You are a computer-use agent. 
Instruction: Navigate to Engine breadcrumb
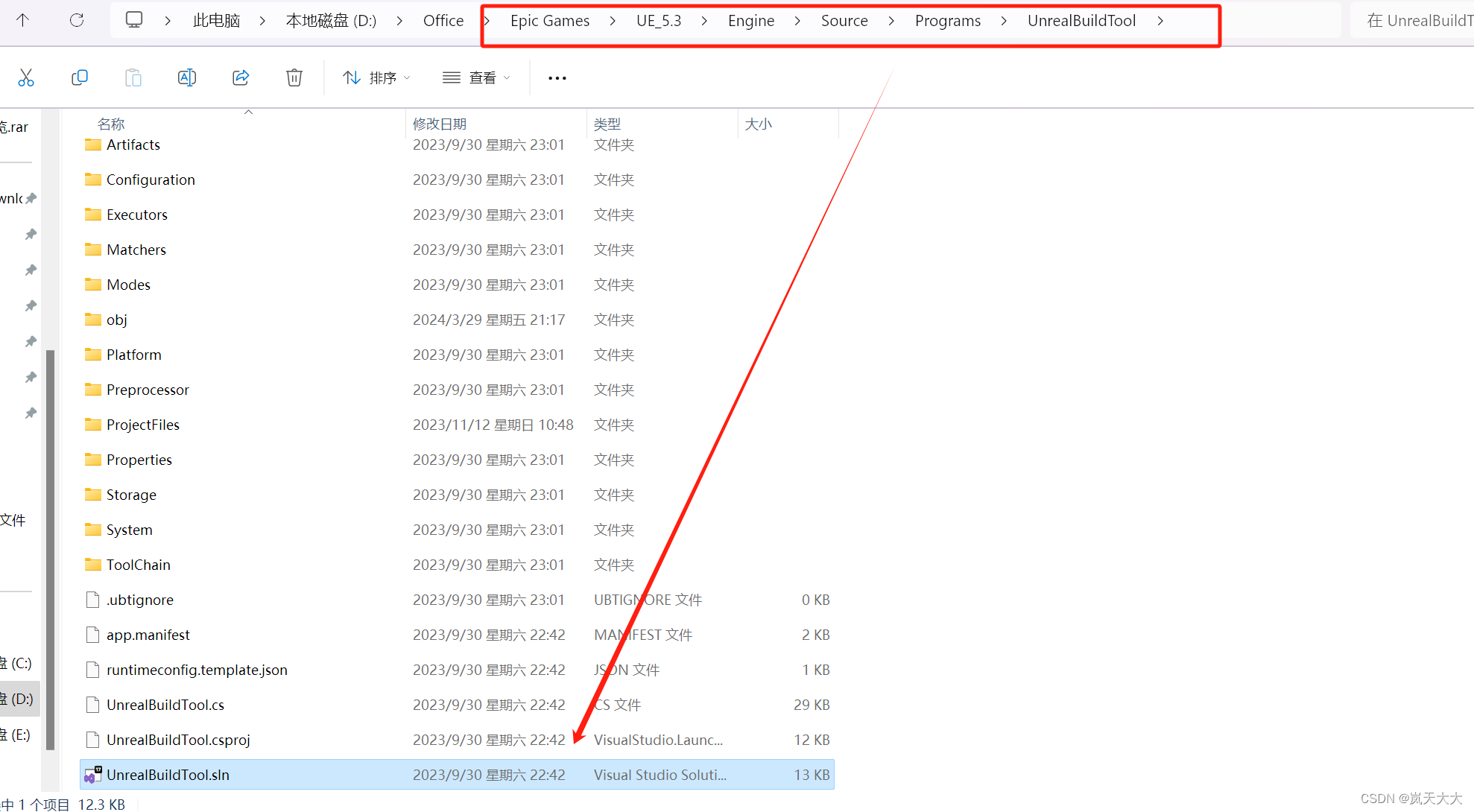coord(751,21)
